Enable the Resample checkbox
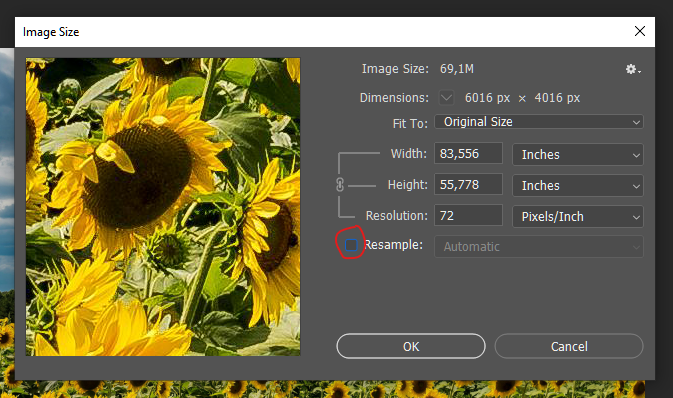 click(351, 245)
